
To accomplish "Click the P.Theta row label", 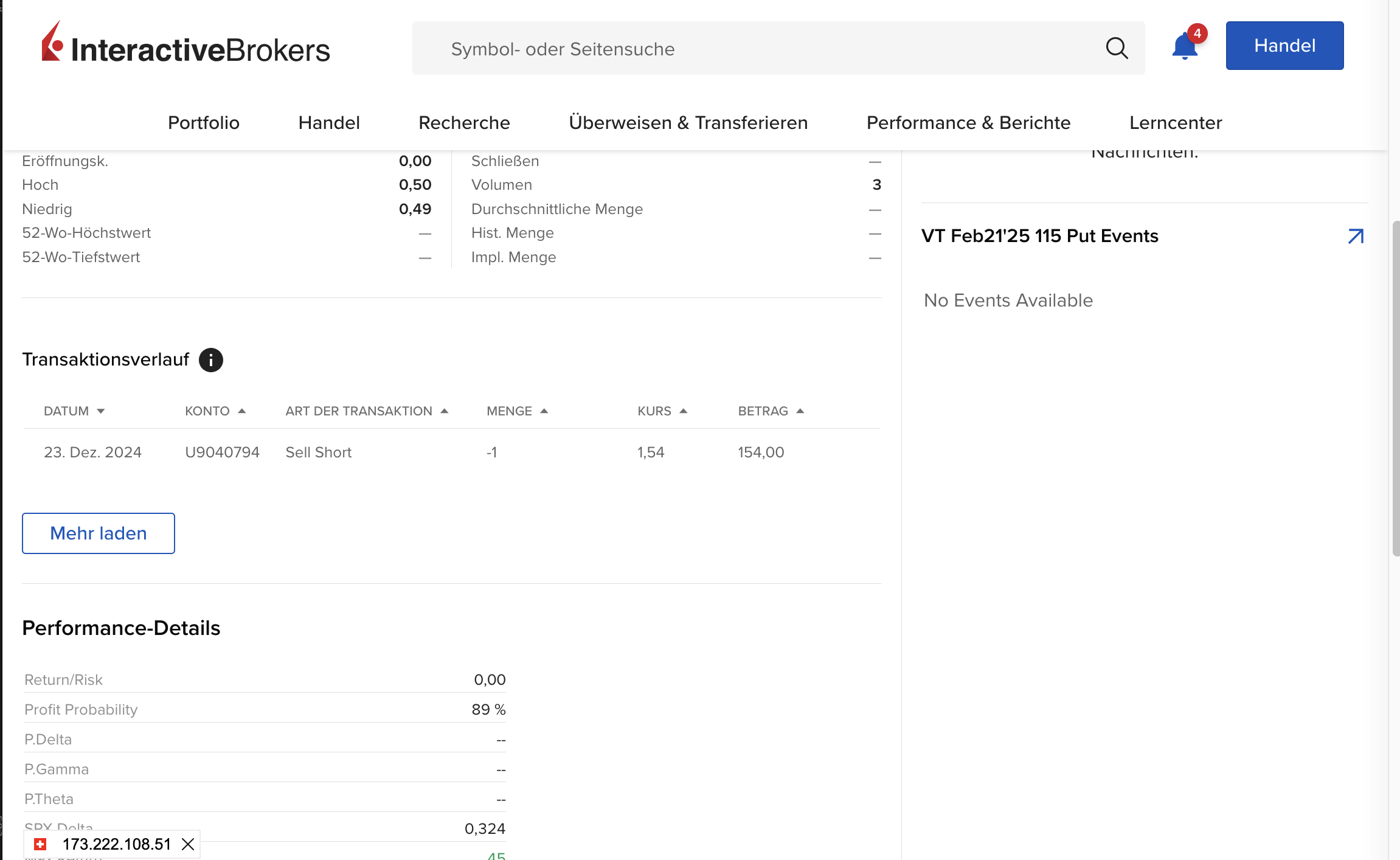I will [x=49, y=799].
